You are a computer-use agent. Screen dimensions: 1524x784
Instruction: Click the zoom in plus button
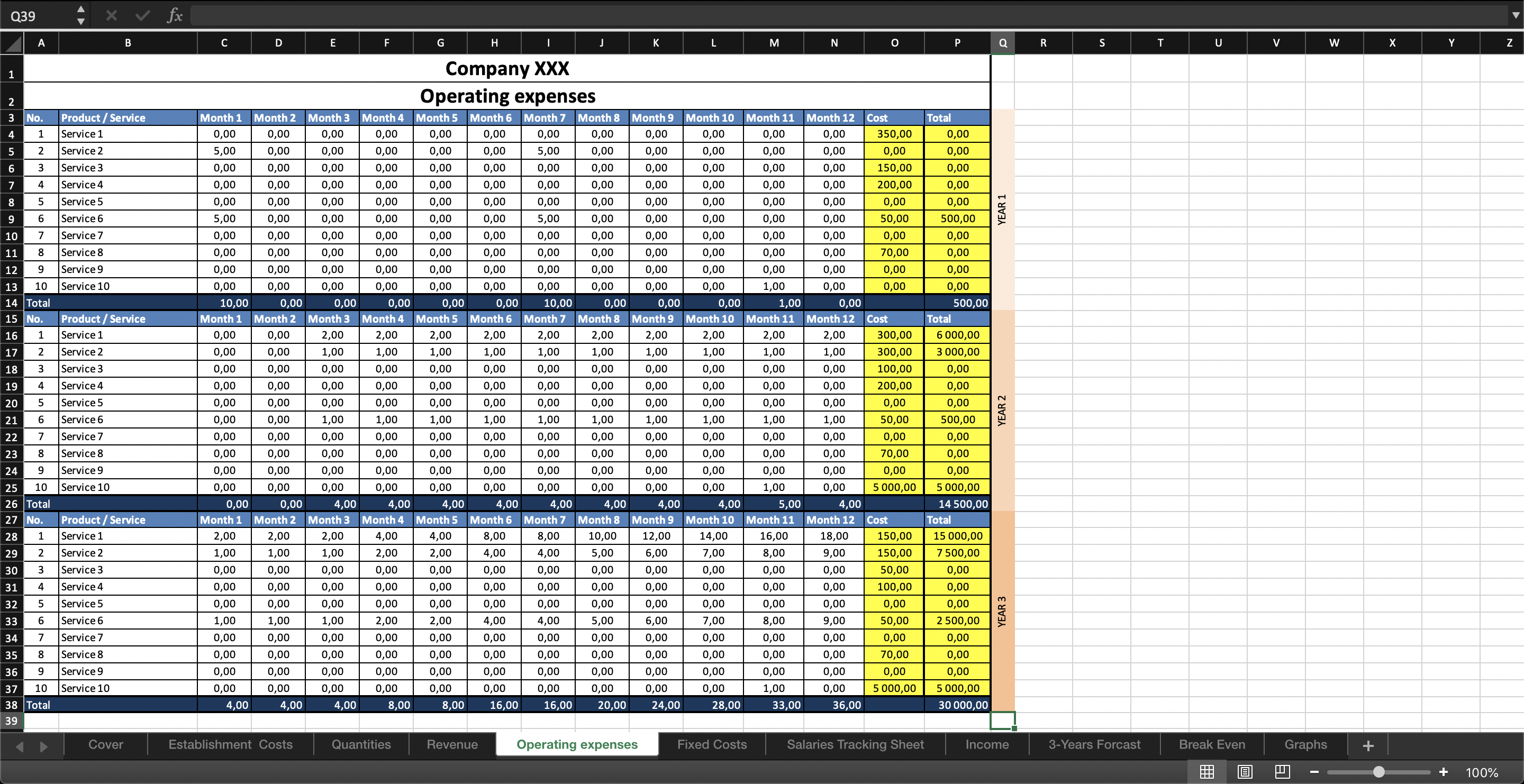pos(1444,772)
